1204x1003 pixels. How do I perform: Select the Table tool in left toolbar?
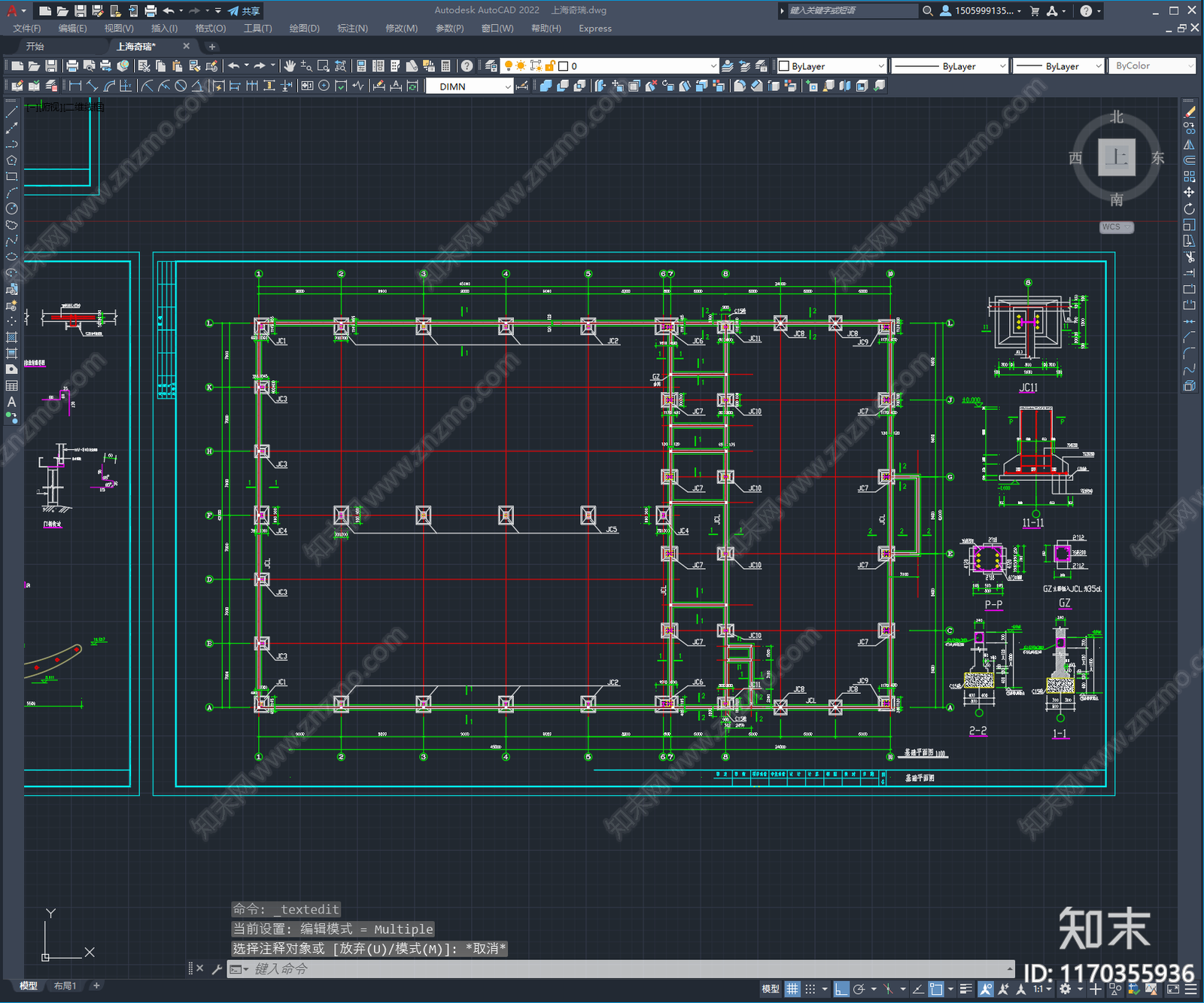(11, 385)
